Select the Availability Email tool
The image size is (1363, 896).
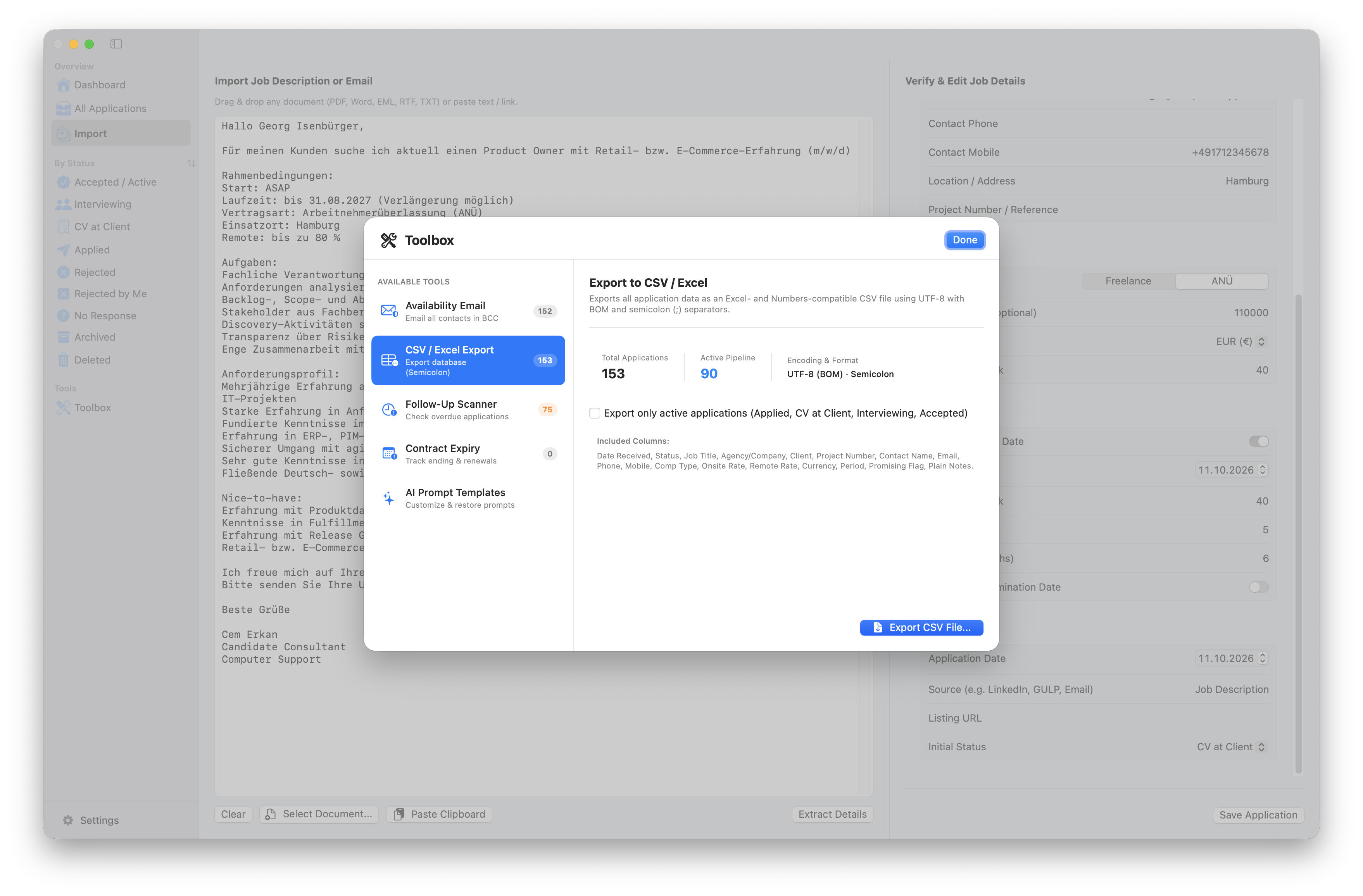pyautogui.click(x=468, y=311)
